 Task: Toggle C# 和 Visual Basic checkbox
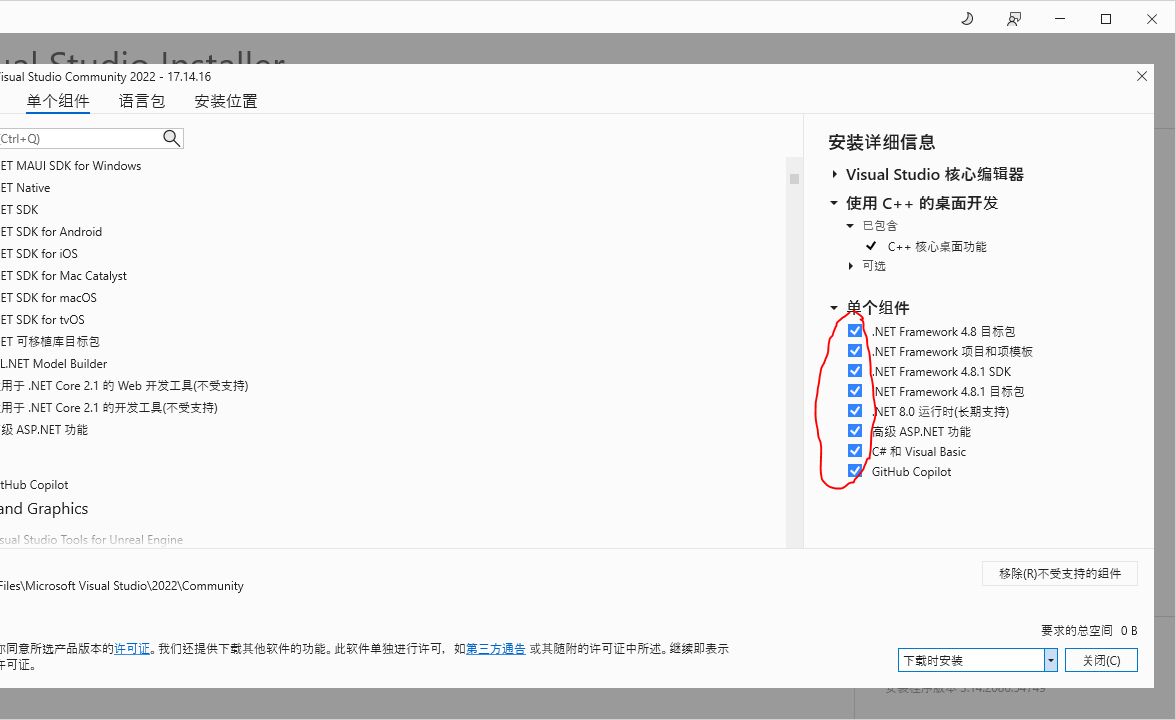pyautogui.click(x=855, y=451)
